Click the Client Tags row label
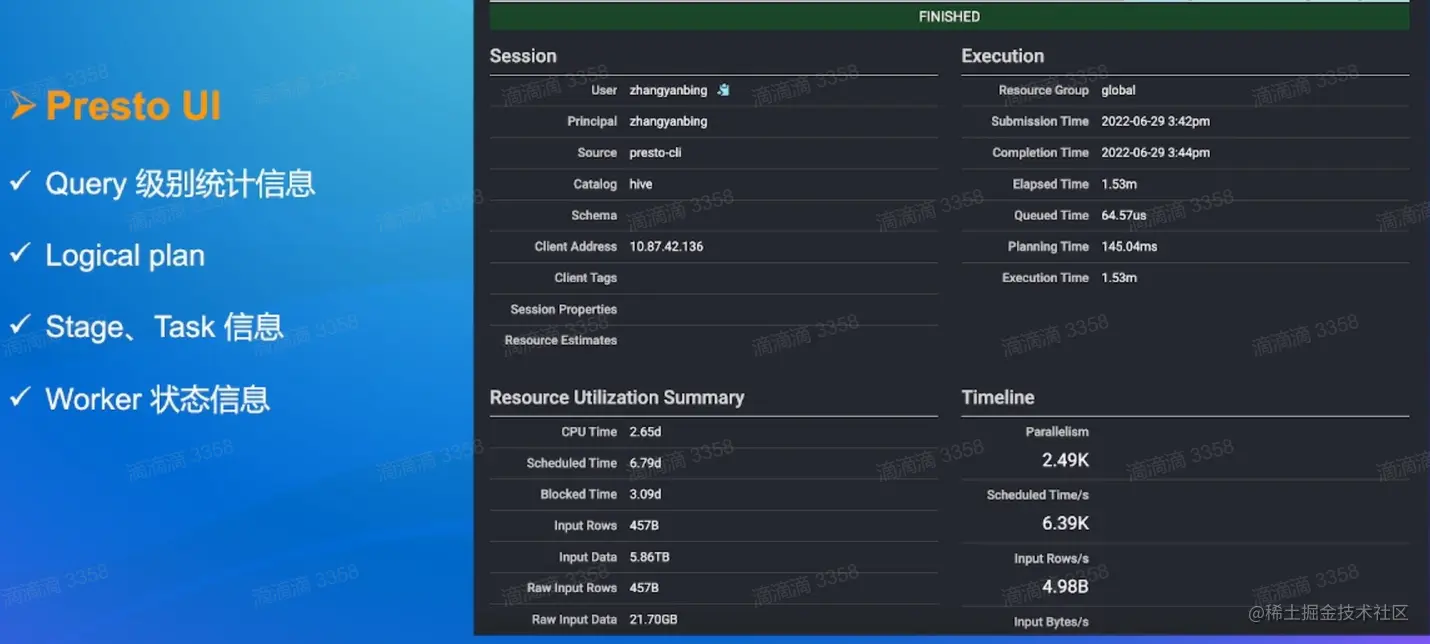Screen dimensions: 1430x644 point(586,278)
